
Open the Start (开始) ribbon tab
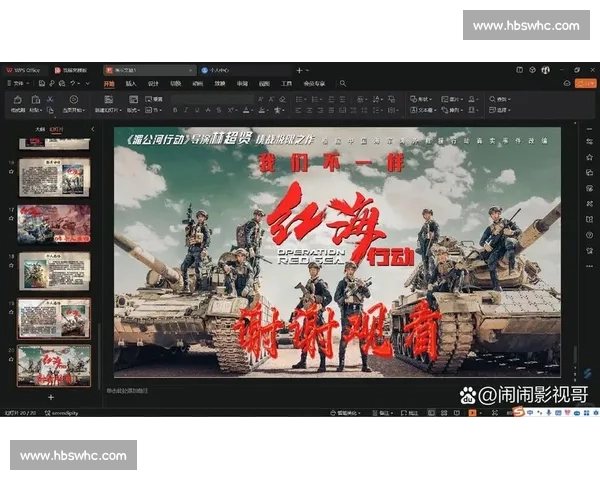109,83
